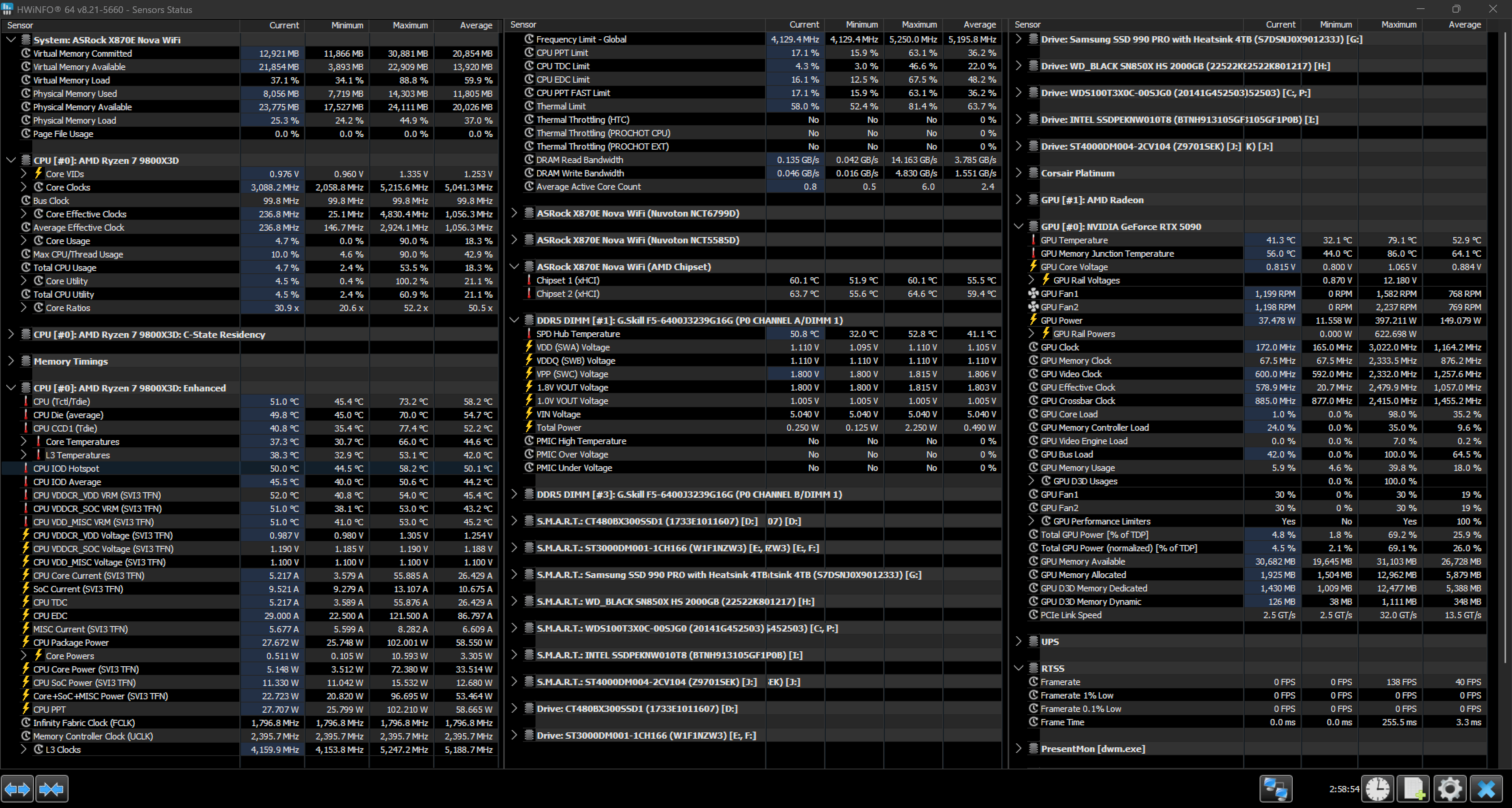Expand the C-State Residency group
The width and height of the screenshot is (1512, 808).
click(11, 334)
